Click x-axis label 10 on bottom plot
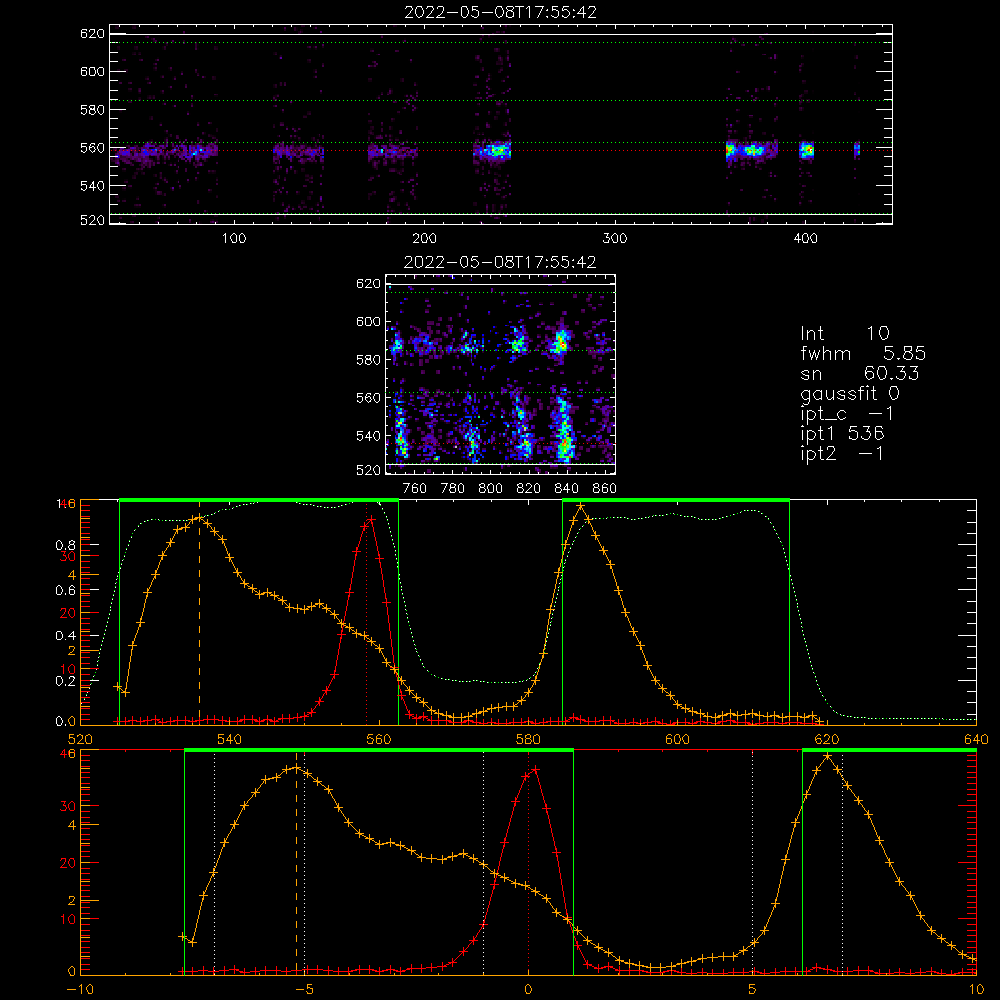Viewport: 1000px width, 1000px height. 976,990
